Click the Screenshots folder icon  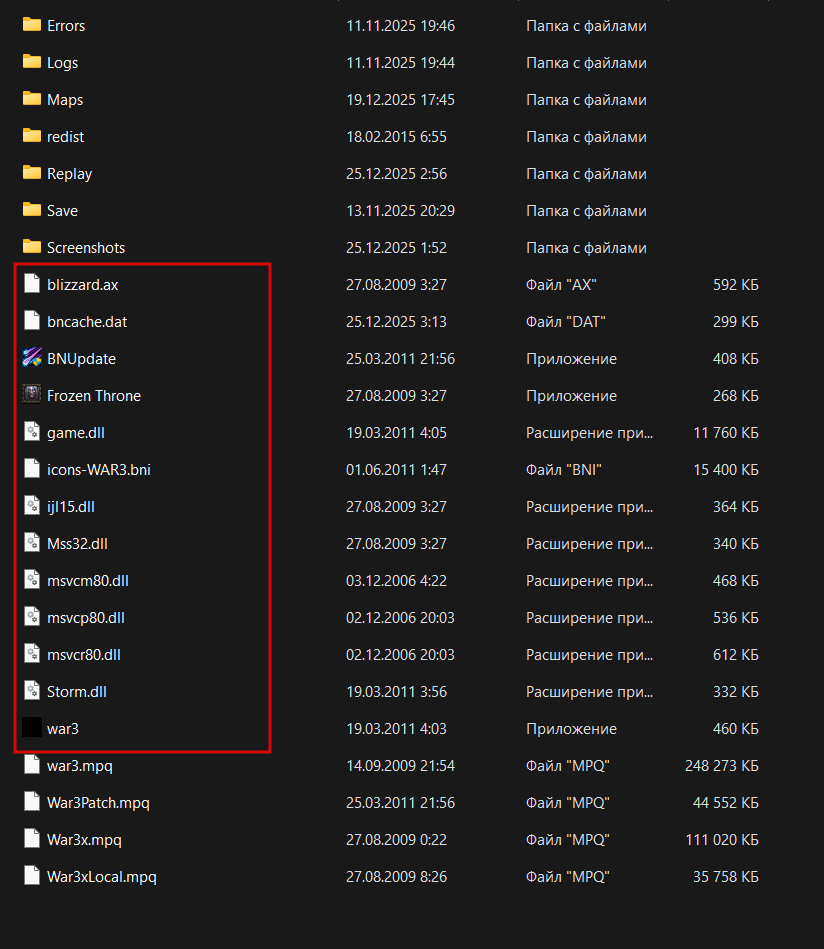[x=31, y=246]
